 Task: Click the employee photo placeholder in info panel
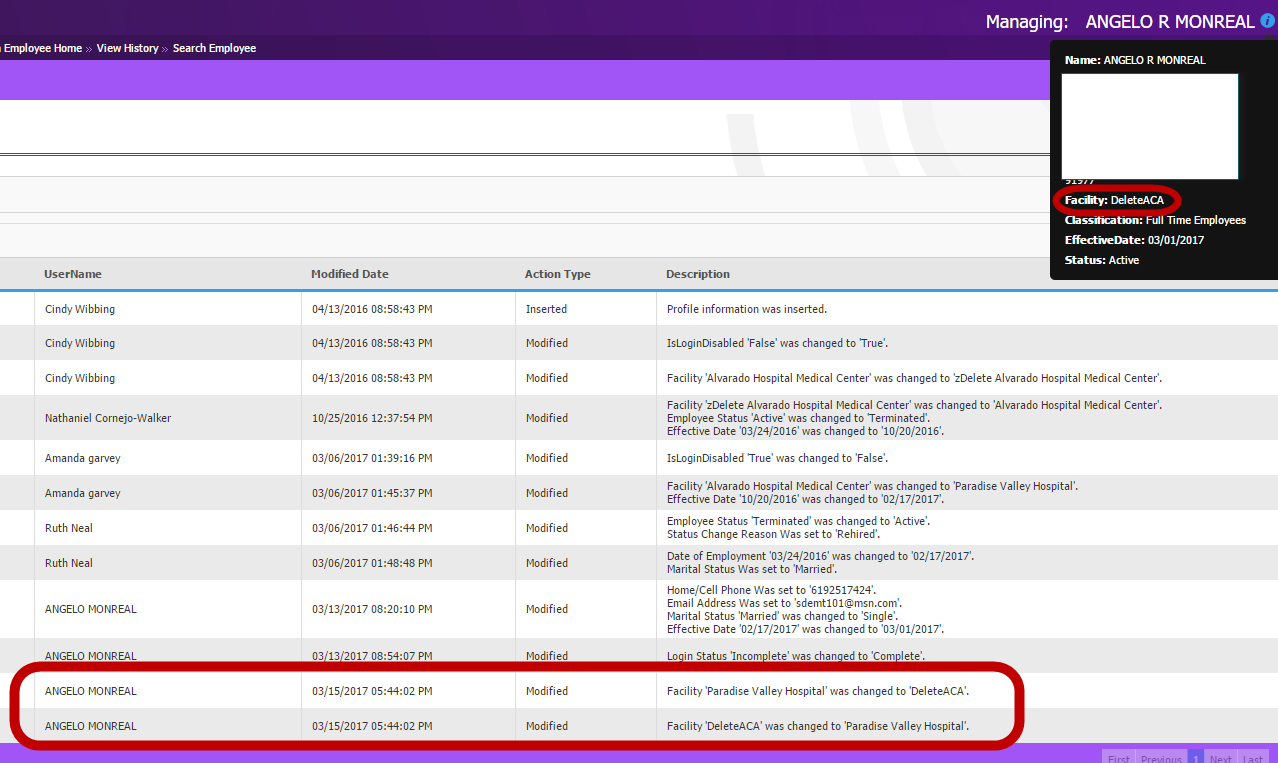click(1149, 126)
